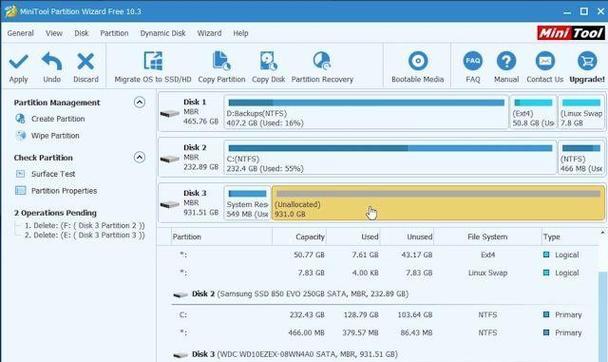This screenshot has height=362, width=608.
Task: Click the MiniTool app icon in title bar
Action: click(x=10, y=11)
